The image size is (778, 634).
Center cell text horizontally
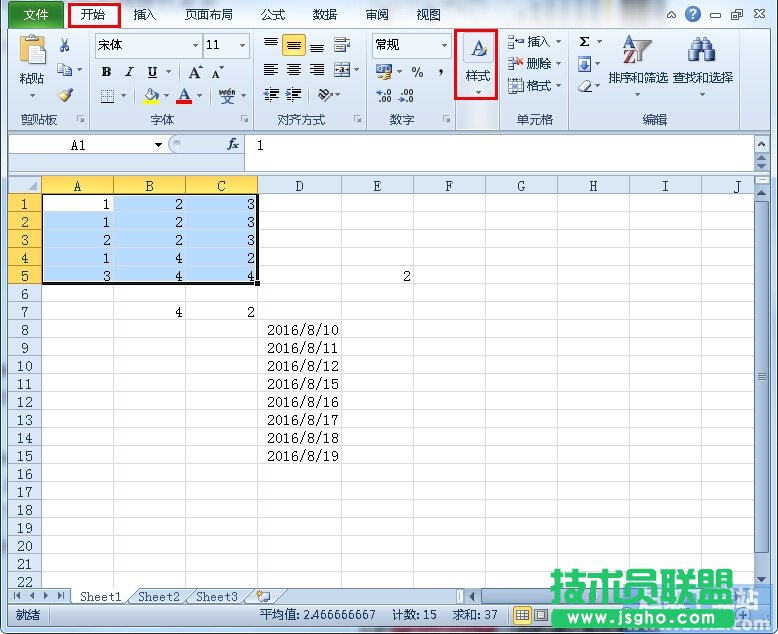pos(293,69)
